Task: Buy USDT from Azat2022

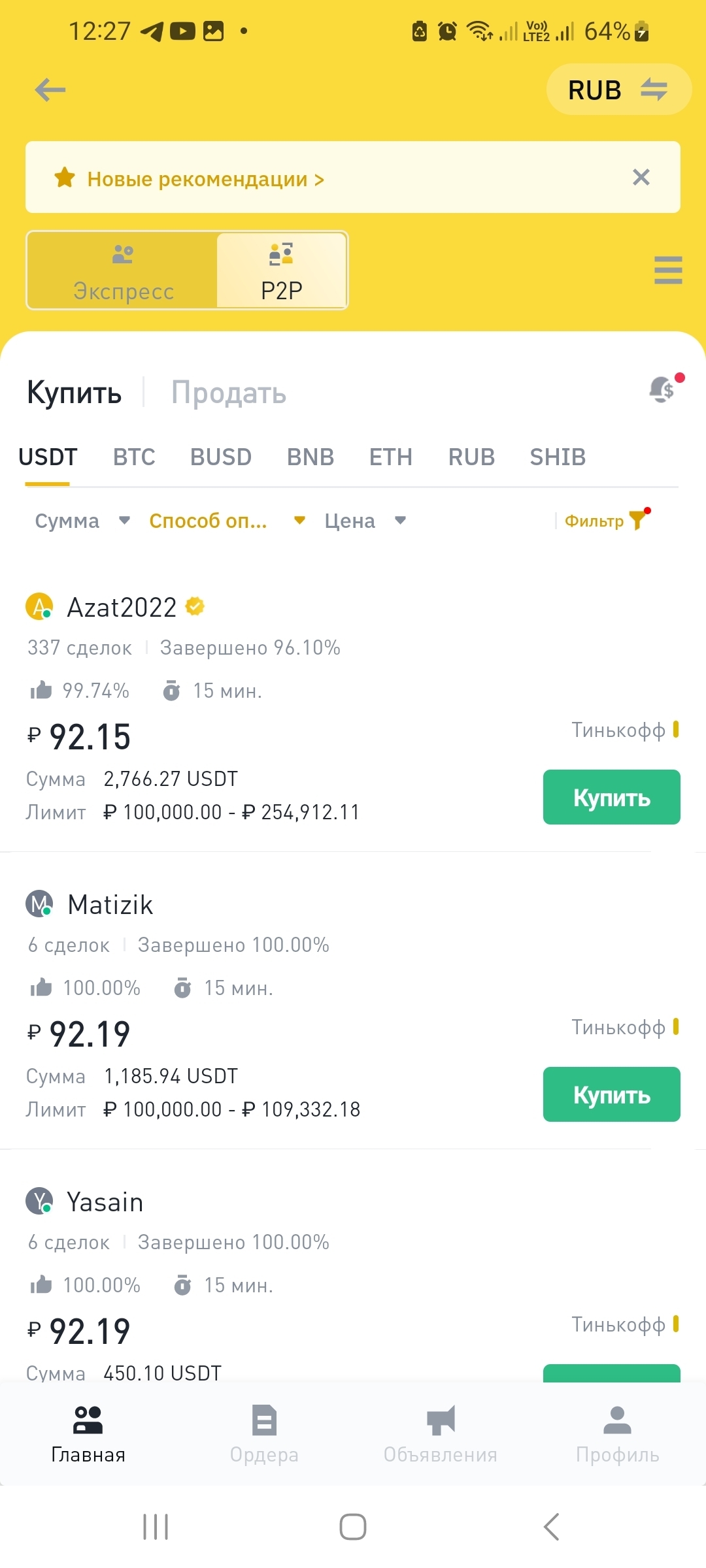Action: coord(611,797)
